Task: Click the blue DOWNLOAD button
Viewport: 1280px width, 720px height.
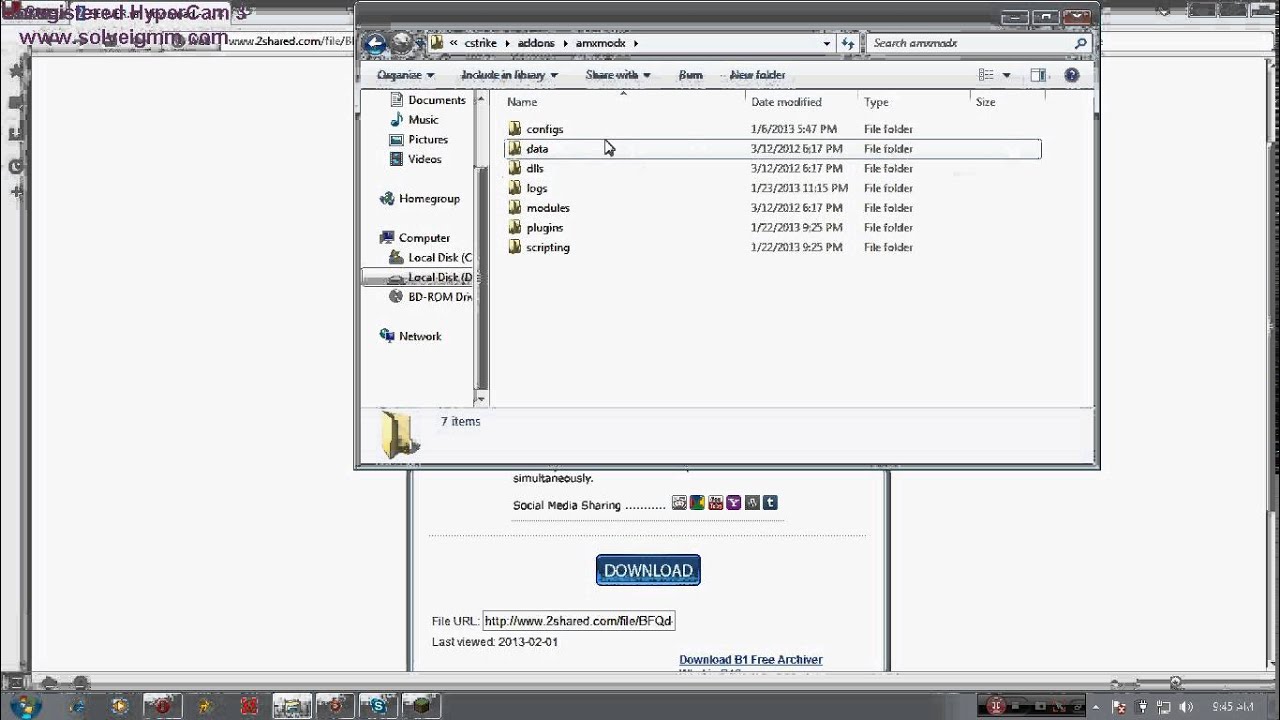Action: point(648,570)
